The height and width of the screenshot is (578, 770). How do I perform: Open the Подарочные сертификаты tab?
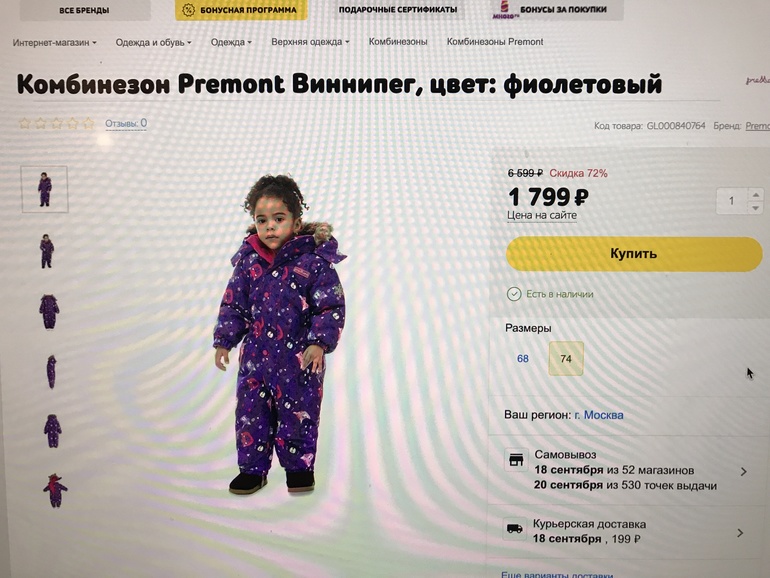pos(398,9)
